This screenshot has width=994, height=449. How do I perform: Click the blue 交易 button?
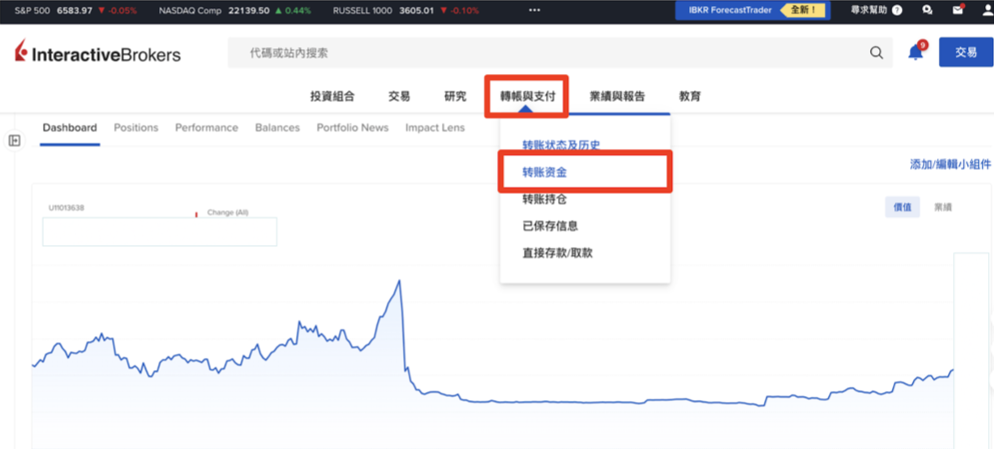[965, 53]
